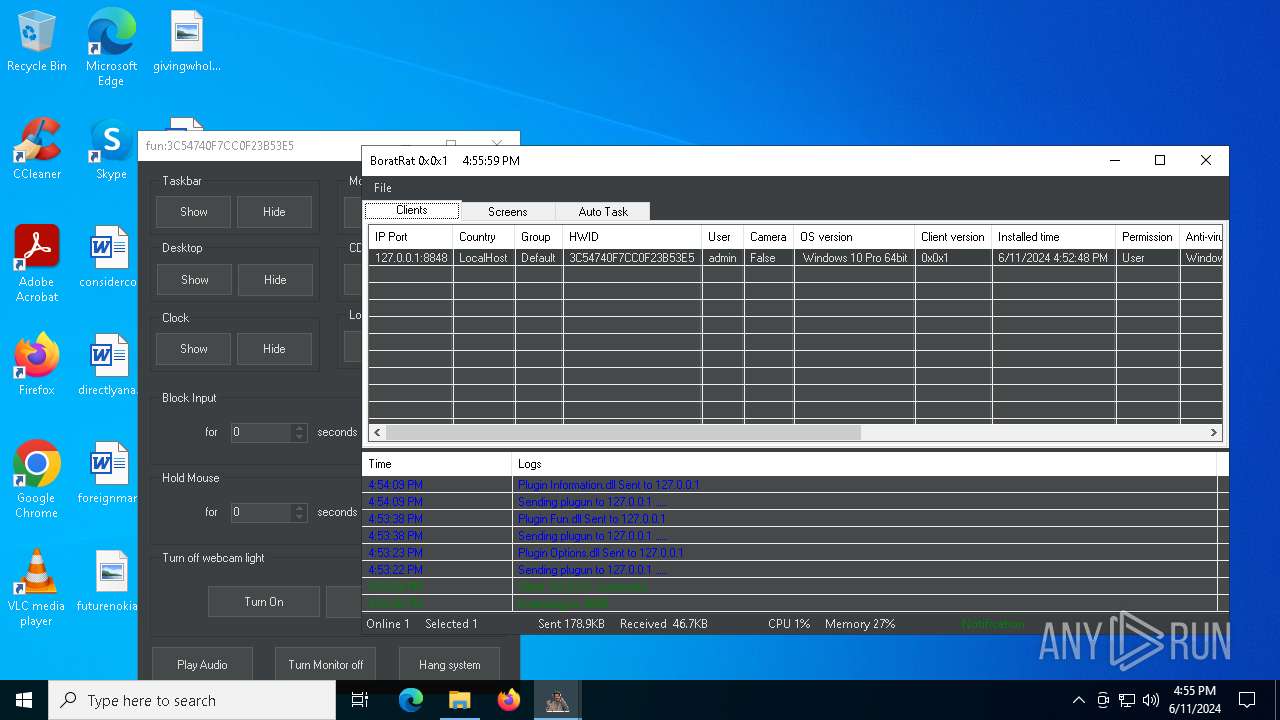
Task: Switch to the Auto Task tab
Action: pos(603,212)
